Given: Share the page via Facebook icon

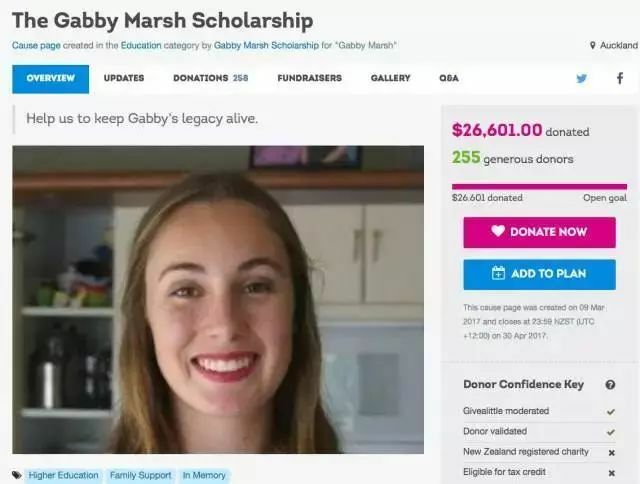Looking at the screenshot, I should (620, 78).
